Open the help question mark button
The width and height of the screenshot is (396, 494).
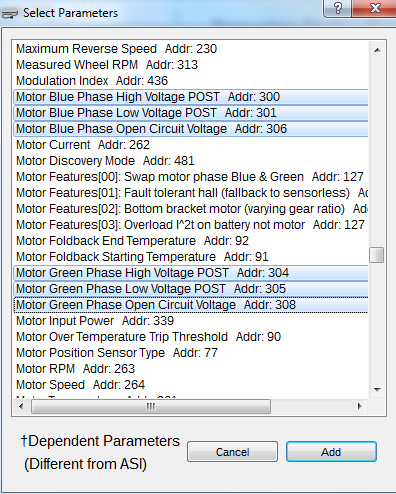[x=337, y=8]
